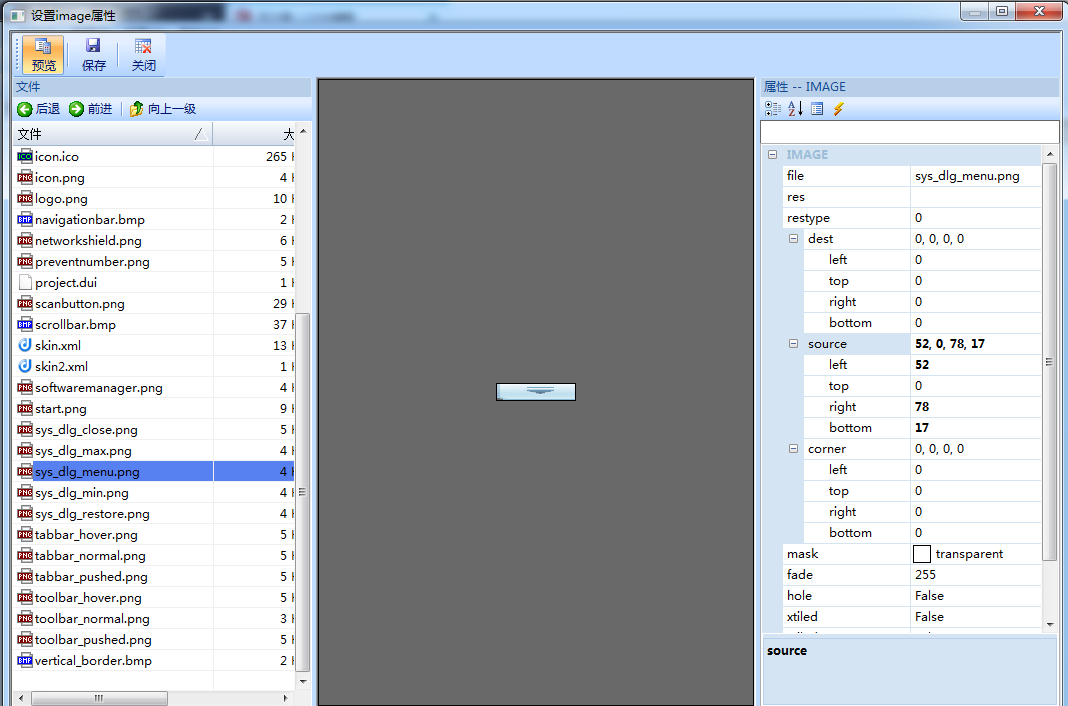
Task: Click the alphabetical A-Z sort icon
Action: coord(792,108)
